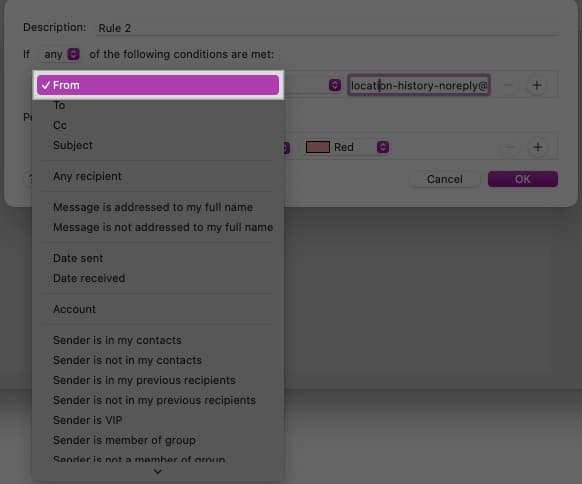Add an action with the plus beside Red

coord(537,147)
